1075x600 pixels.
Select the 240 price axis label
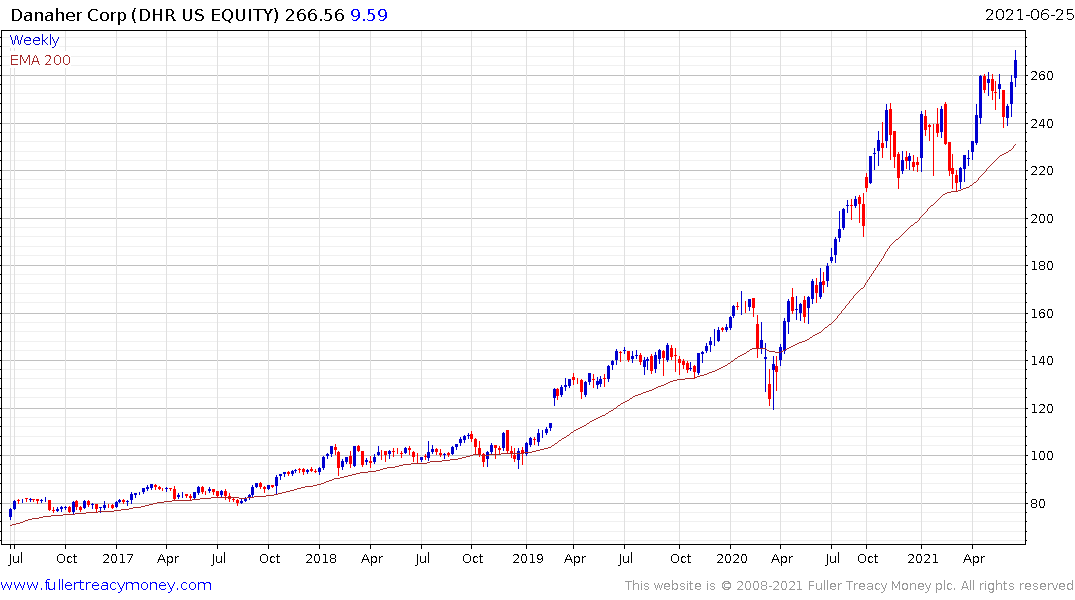pyautogui.click(x=1042, y=123)
